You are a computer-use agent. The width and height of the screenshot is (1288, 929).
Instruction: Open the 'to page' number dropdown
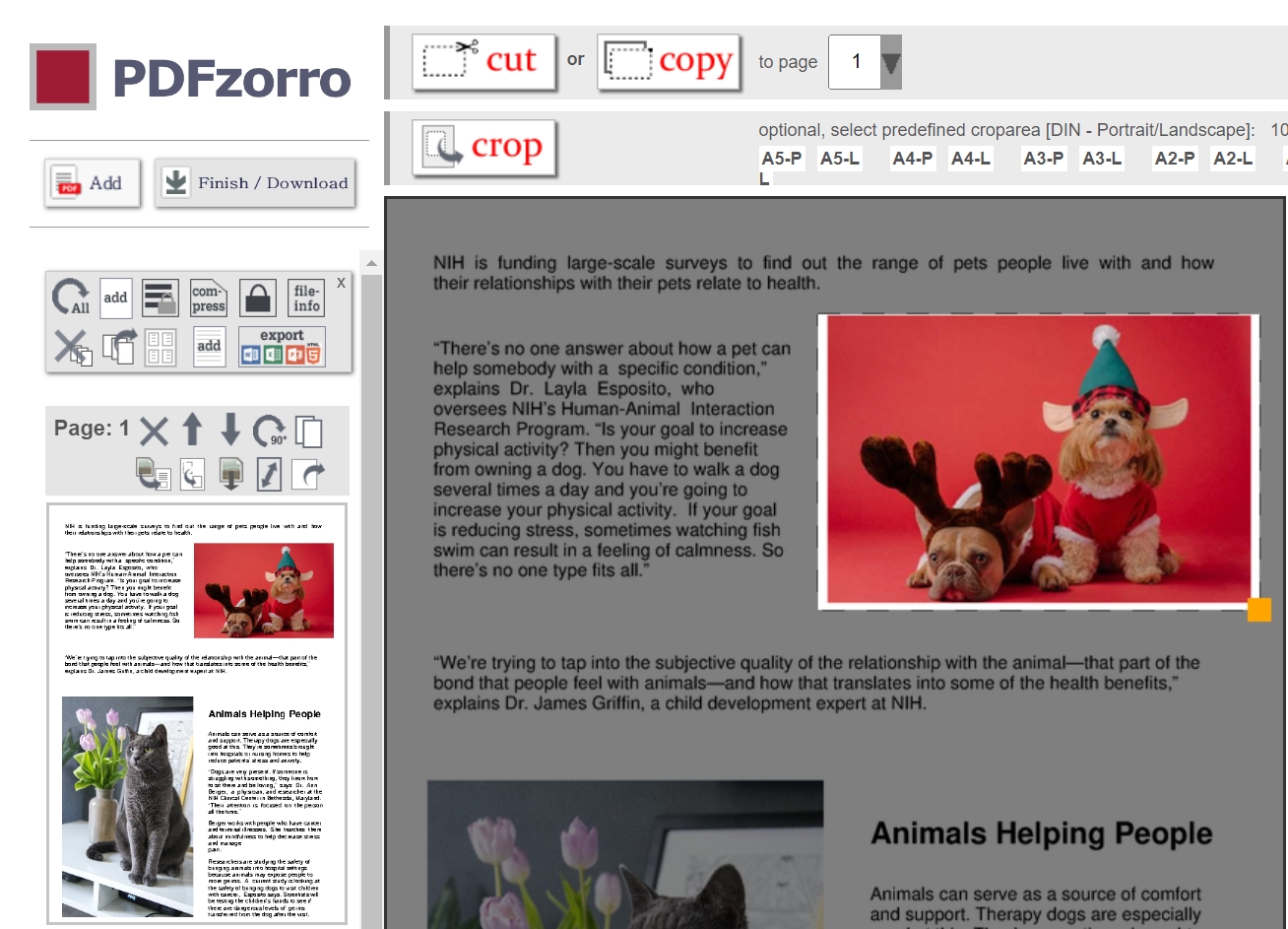click(889, 61)
